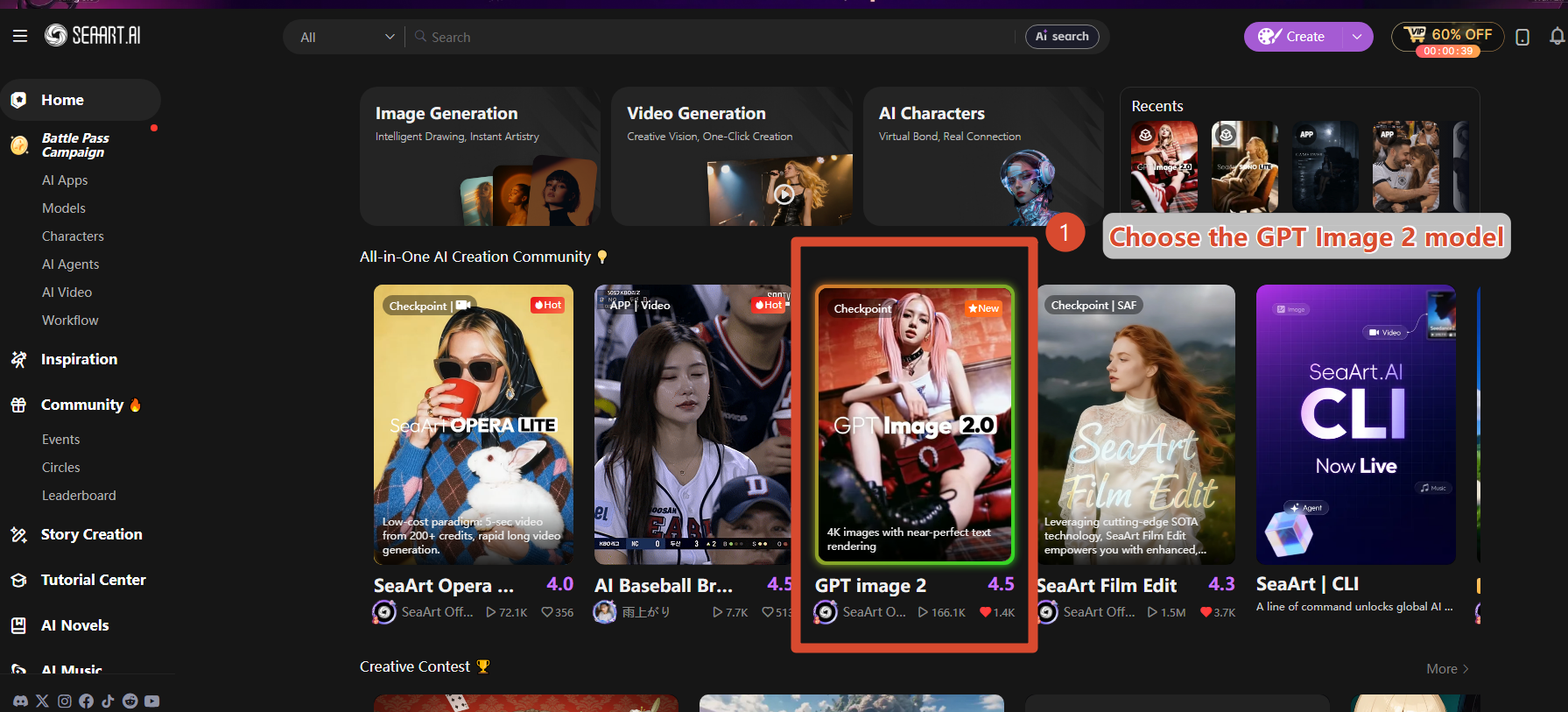Open Events in the sidebar
The width and height of the screenshot is (1568, 712).
pyautogui.click(x=61, y=440)
